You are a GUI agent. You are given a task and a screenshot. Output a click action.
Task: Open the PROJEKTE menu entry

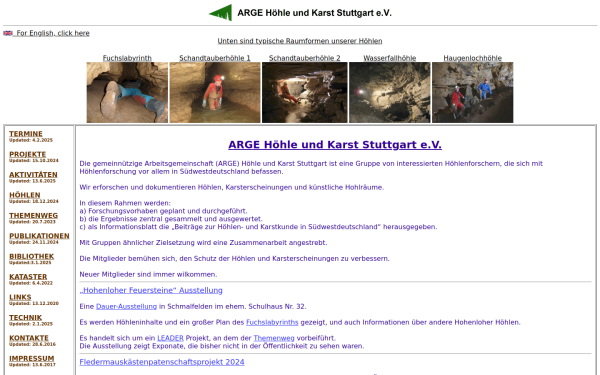28,154
